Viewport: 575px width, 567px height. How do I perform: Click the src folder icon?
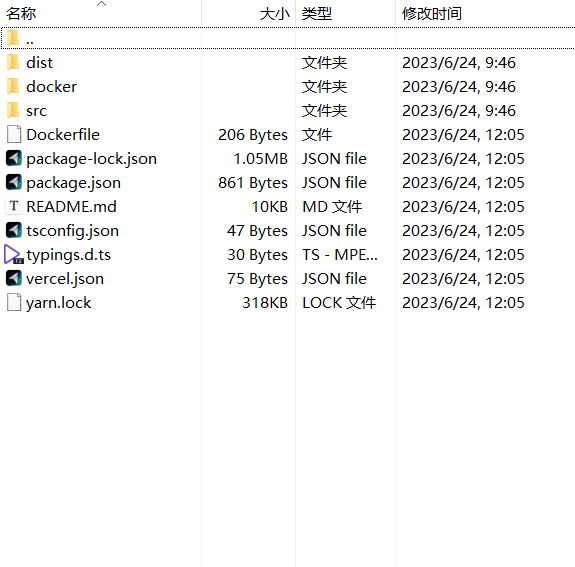(13, 110)
